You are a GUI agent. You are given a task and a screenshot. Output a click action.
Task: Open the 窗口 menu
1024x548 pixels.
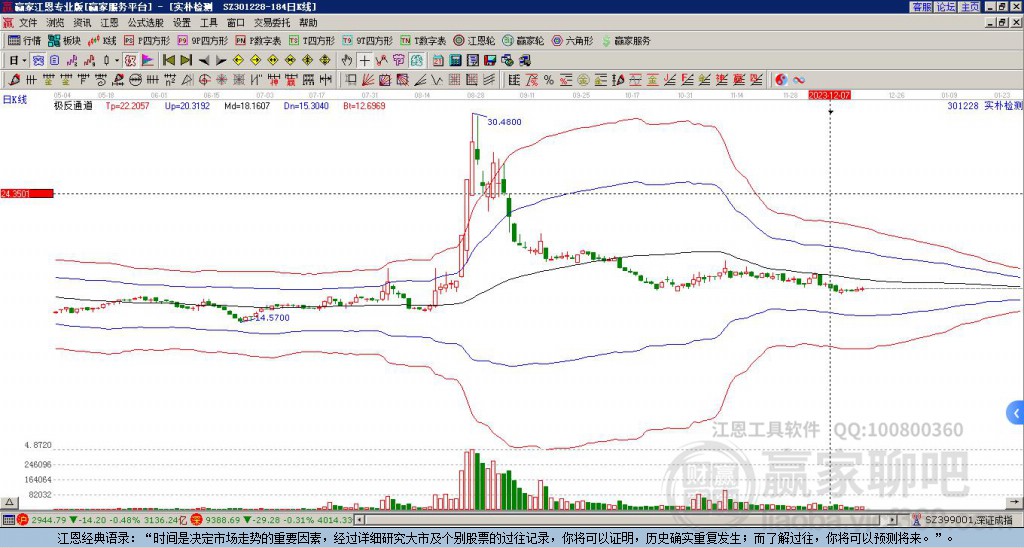[x=236, y=23]
